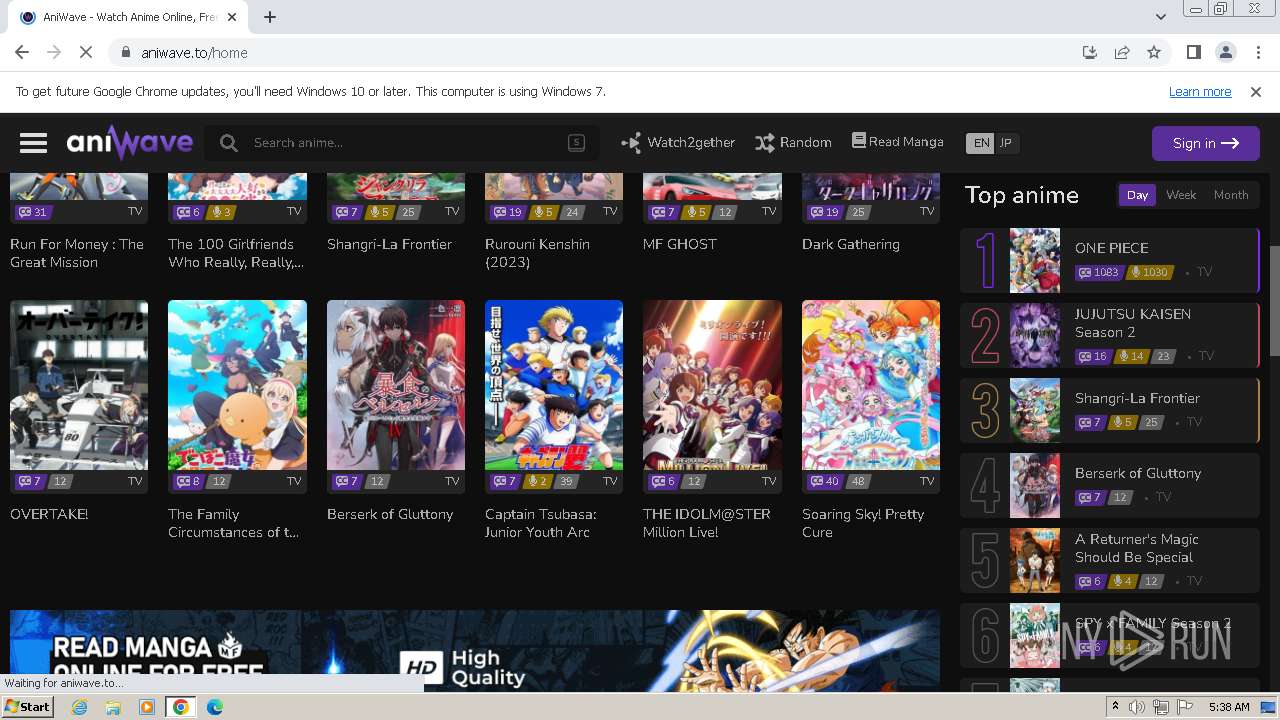Open a new browser tab
The image size is (1280, 720).
(x=270, y=17)
